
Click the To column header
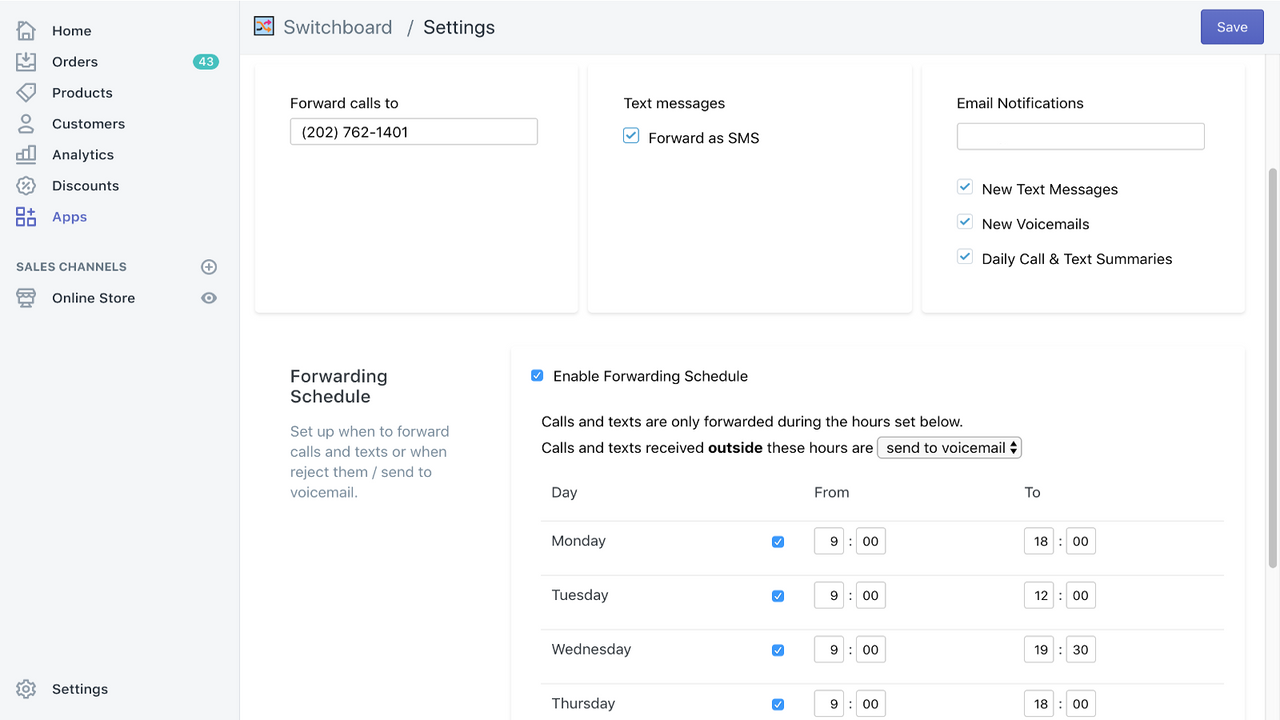(x=1032, y=492)
